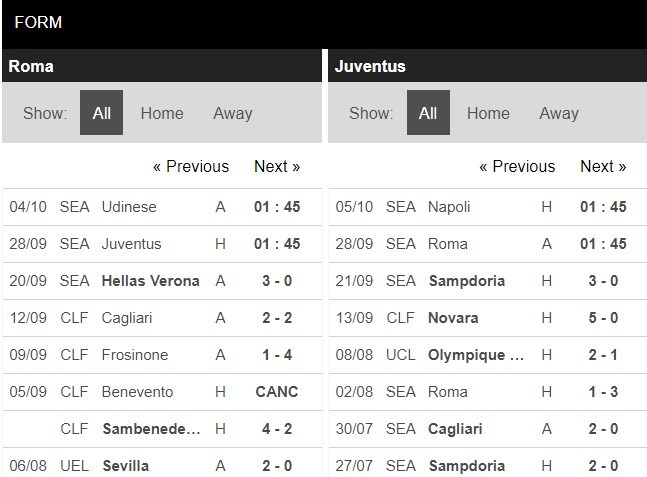
Task: Click the Olympique team name link
Action: (x=477, y=355)
